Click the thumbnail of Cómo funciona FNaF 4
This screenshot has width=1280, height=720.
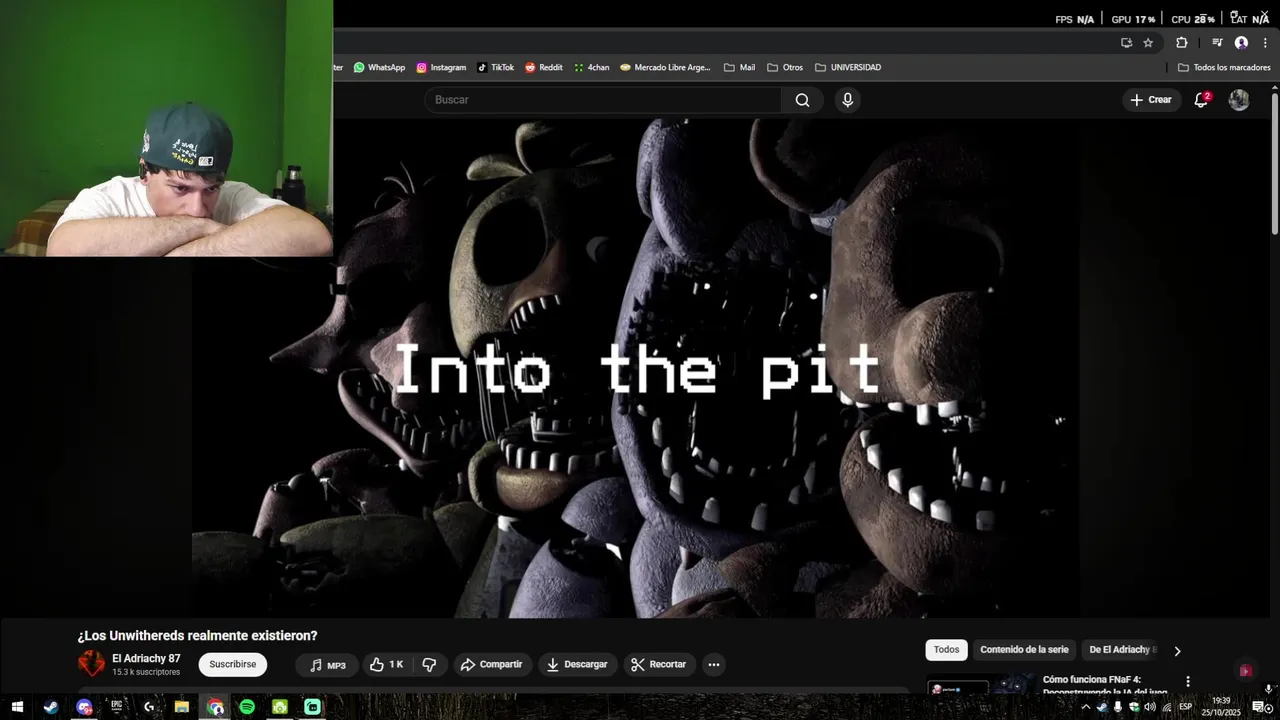pyautogui.click(x=981, y=686)
